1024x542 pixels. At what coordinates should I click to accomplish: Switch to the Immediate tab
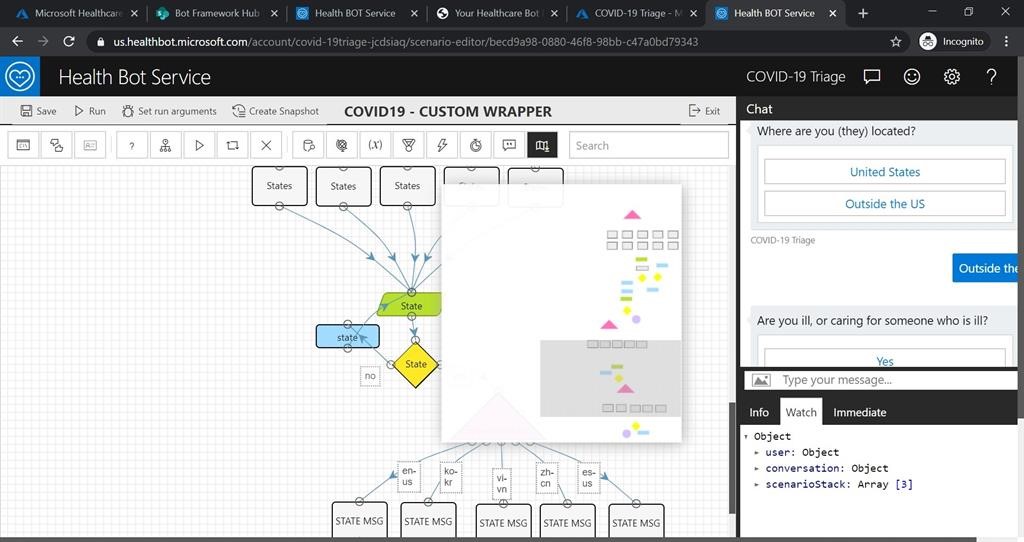tap(859, 412)
